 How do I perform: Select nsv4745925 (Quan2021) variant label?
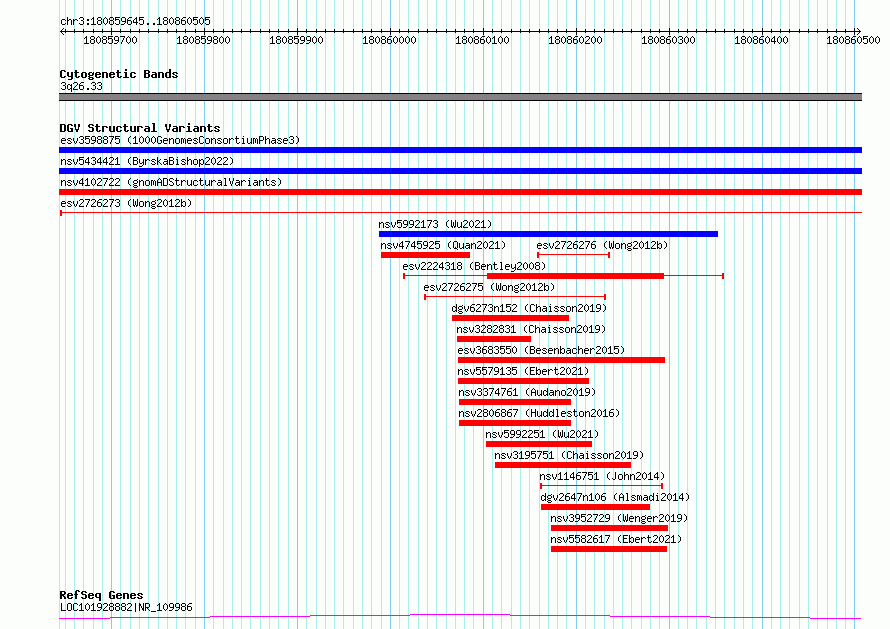[443, 245]
